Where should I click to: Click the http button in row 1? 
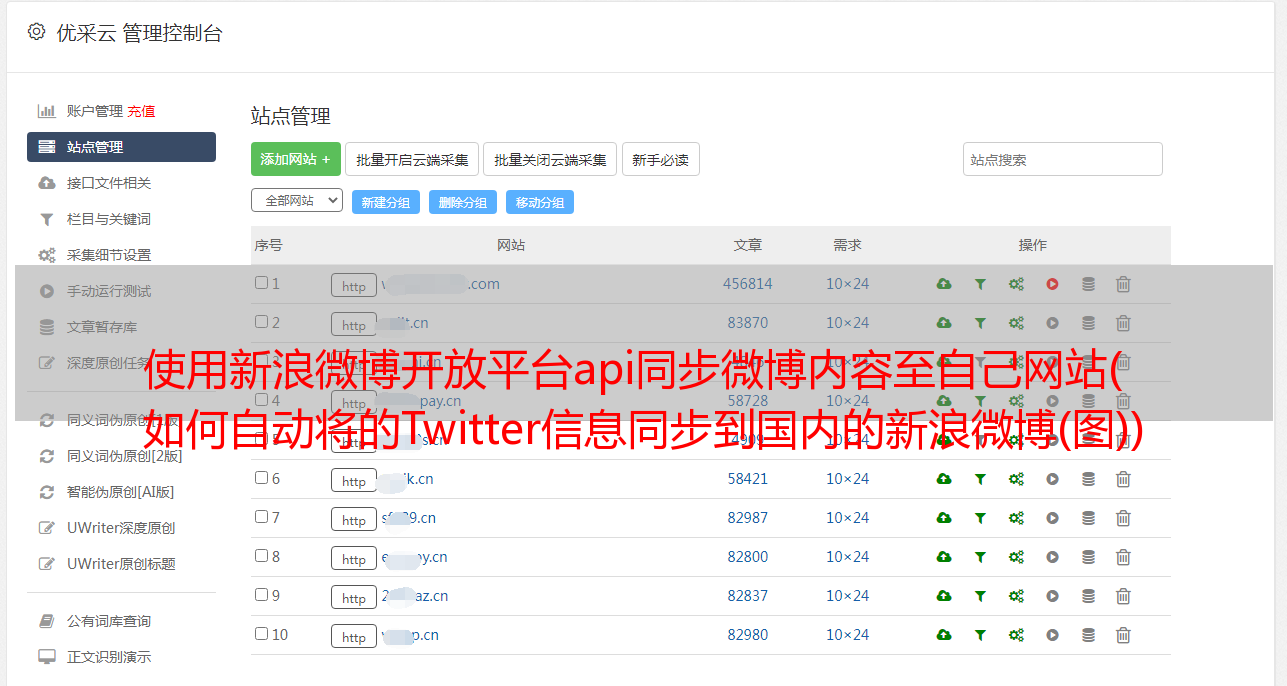point(354,286)
